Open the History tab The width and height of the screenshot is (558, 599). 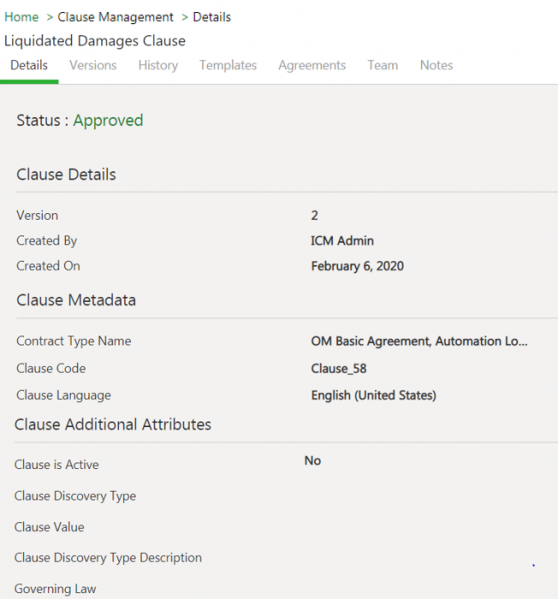[158, 66]
